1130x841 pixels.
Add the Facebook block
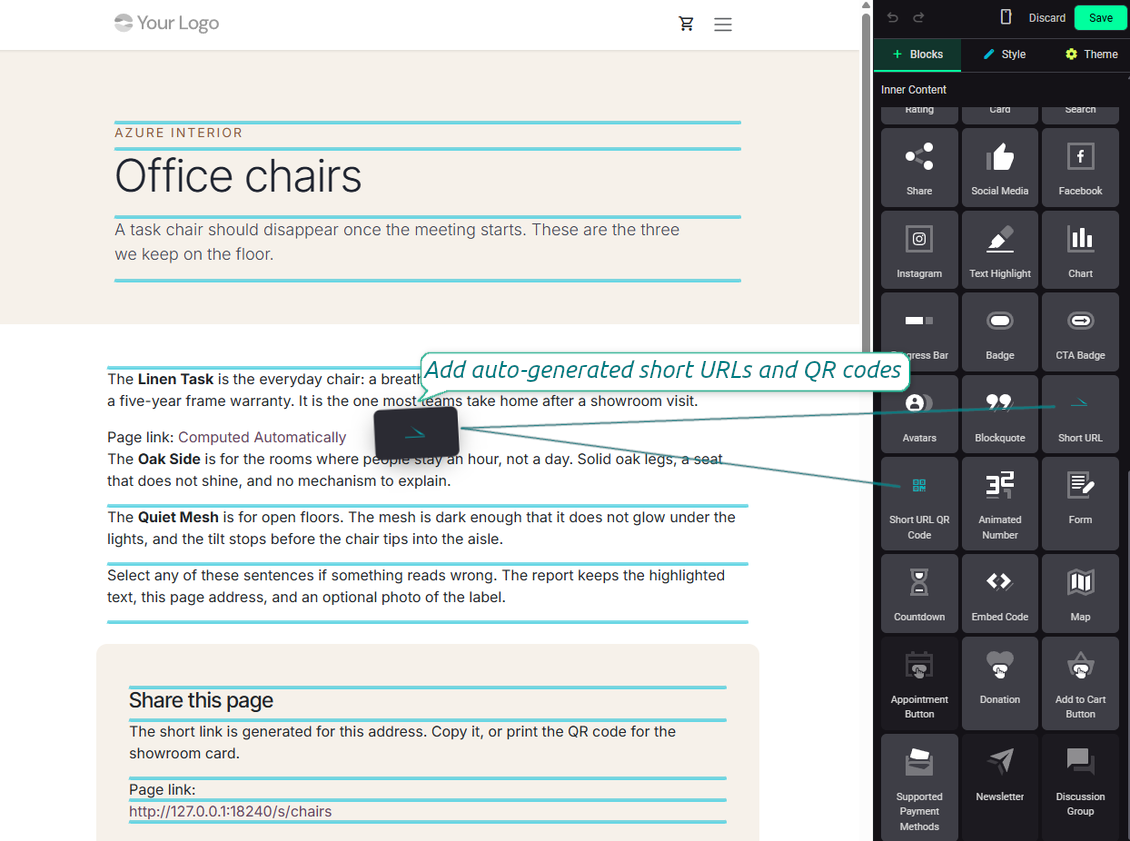tap(1080, 168)
